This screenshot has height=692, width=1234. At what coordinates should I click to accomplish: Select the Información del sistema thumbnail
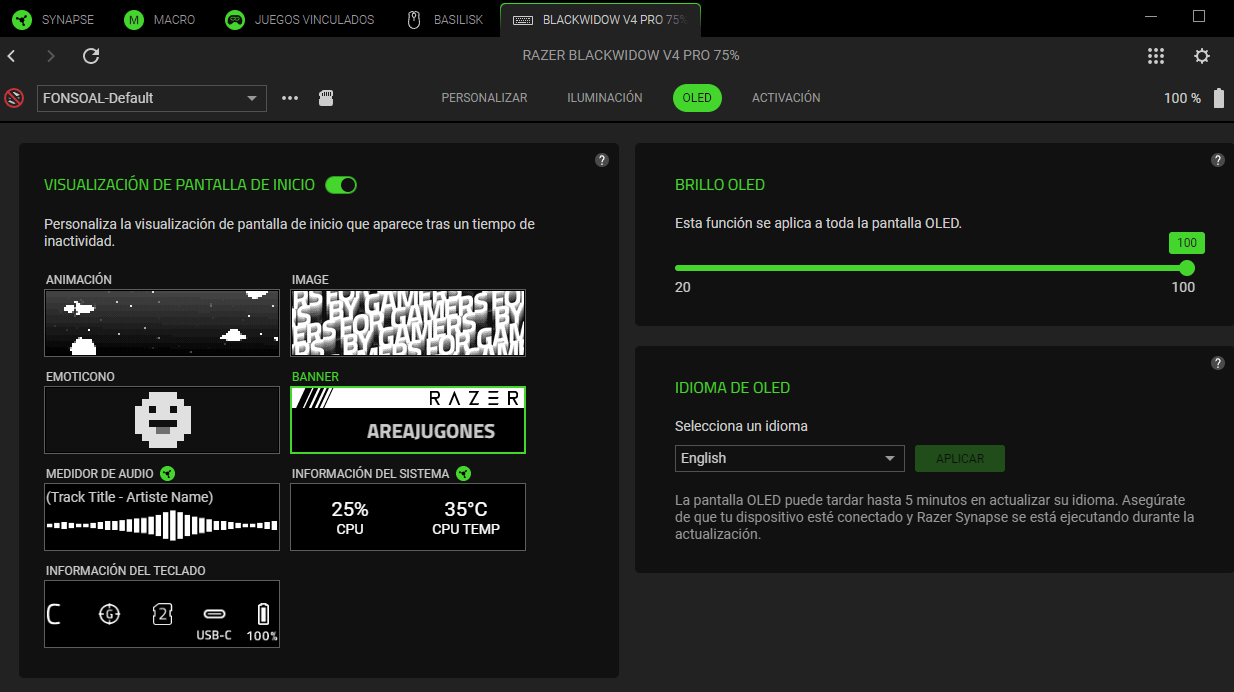[x=408, y=517]
